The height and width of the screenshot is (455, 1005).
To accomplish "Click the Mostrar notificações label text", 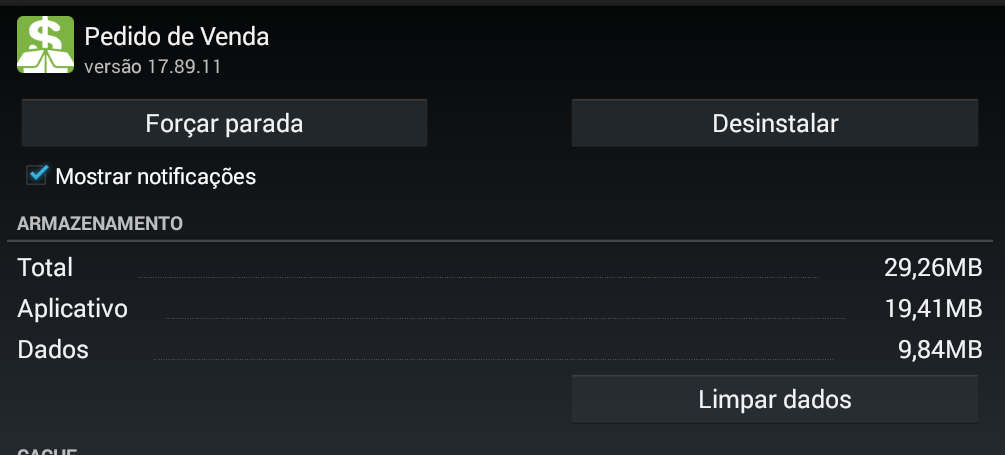I will point(156,177).
